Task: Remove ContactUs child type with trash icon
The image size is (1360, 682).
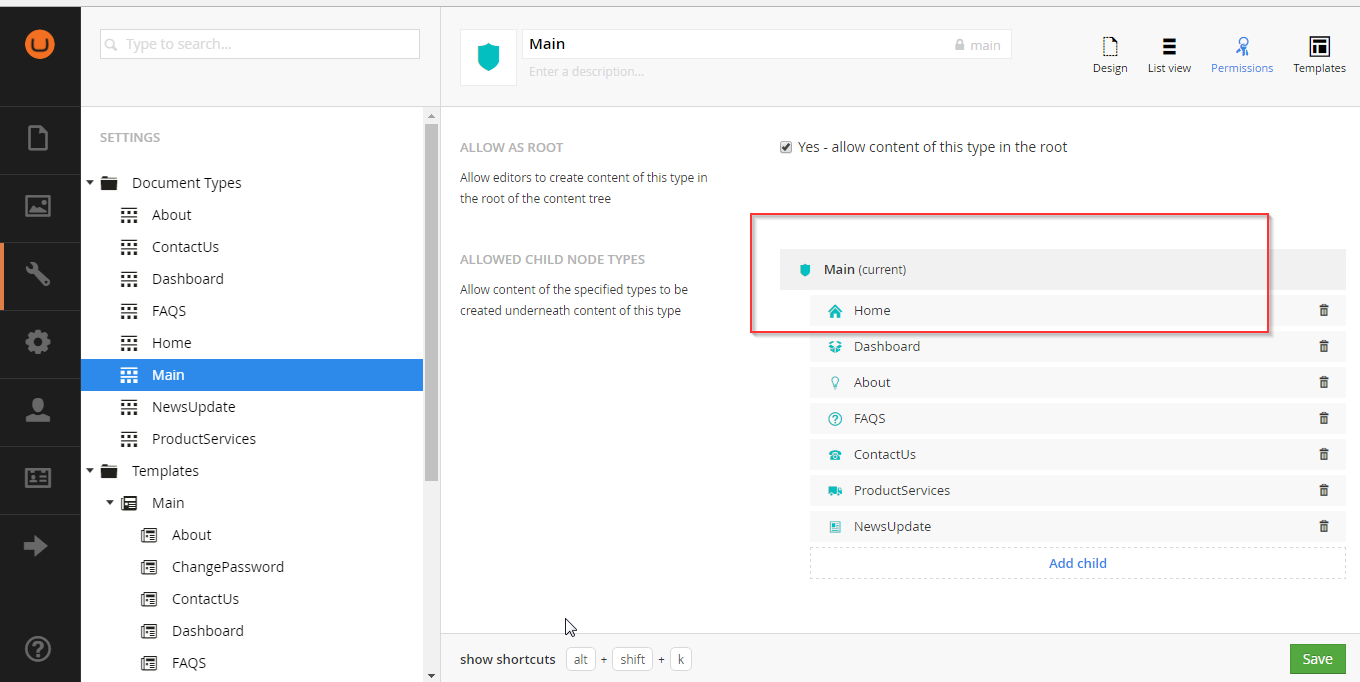Action: 1324,454
